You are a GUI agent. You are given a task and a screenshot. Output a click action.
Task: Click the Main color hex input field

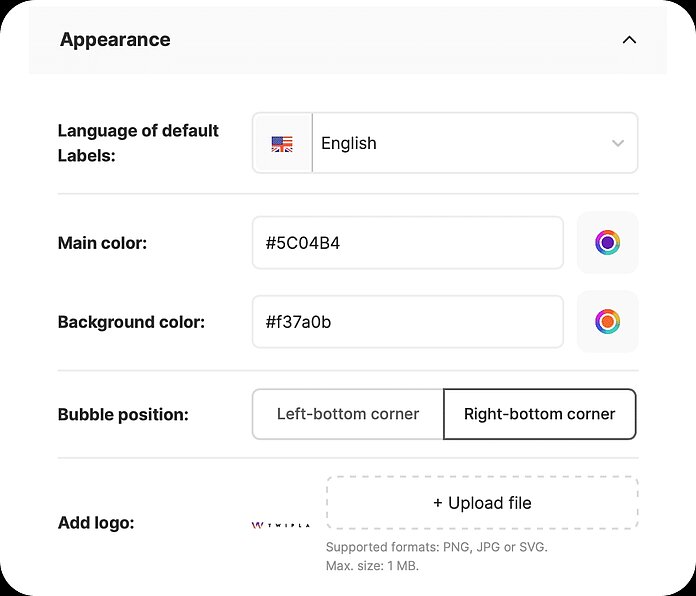408,243
